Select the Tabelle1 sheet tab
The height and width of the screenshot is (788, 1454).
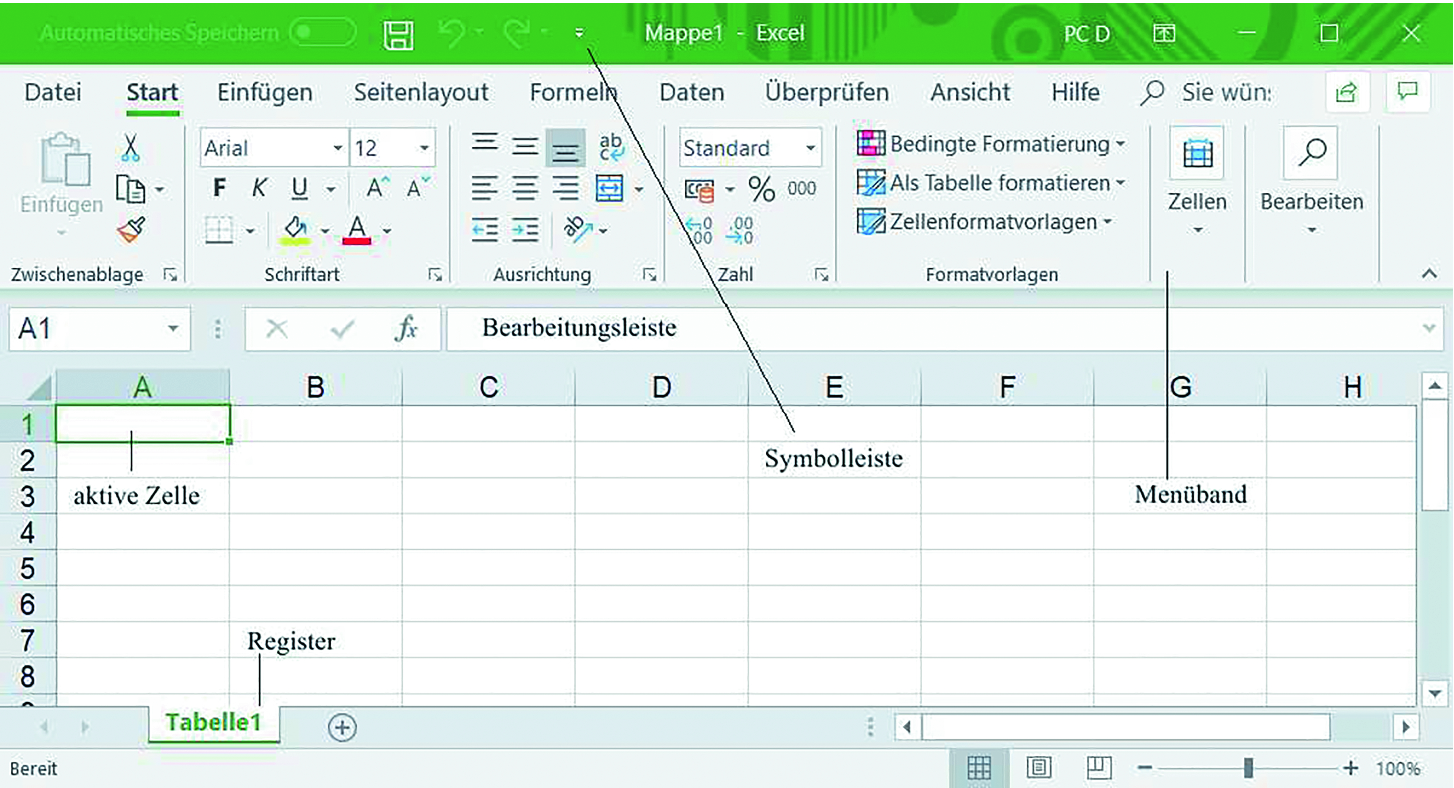pyautogui.click(x=214, y=723)
